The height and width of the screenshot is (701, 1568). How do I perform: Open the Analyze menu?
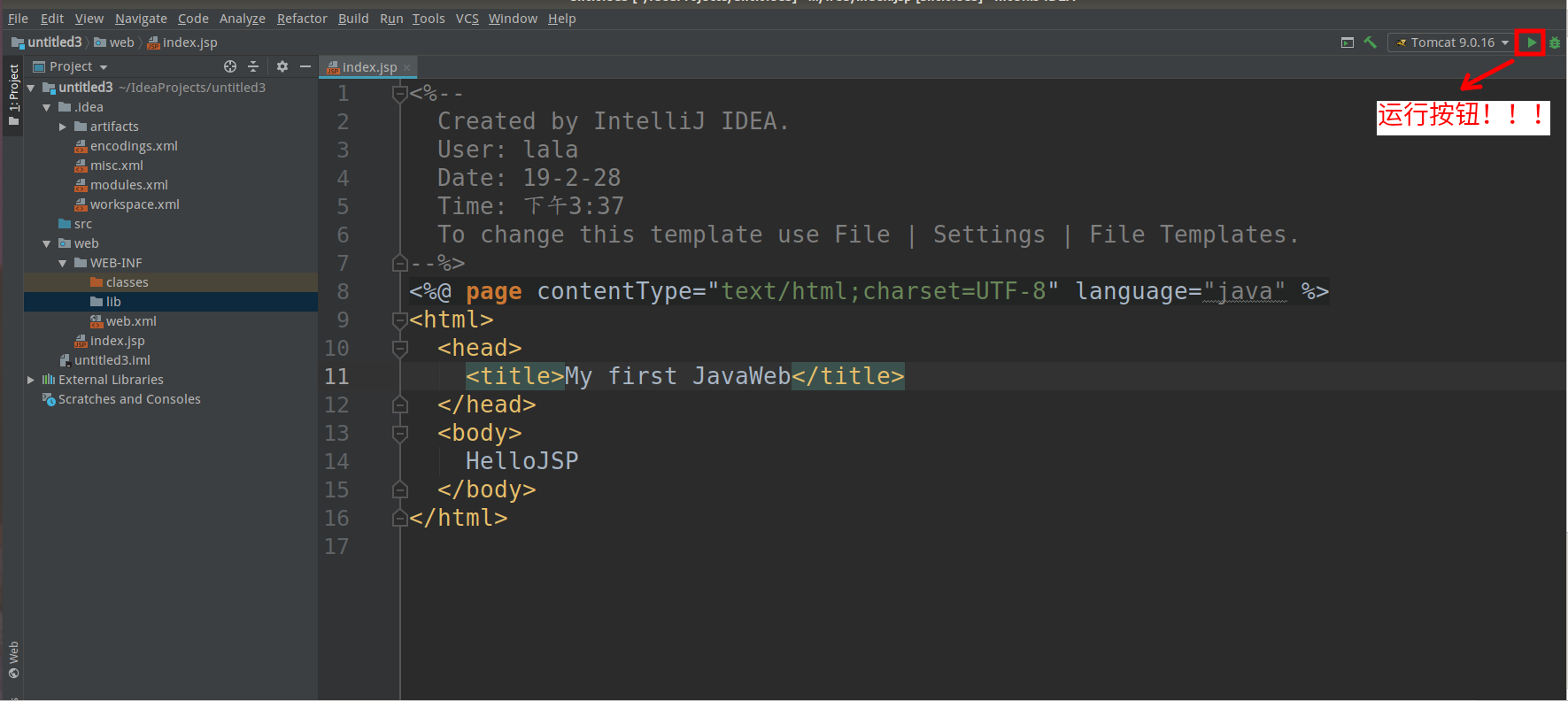point(242,19)
